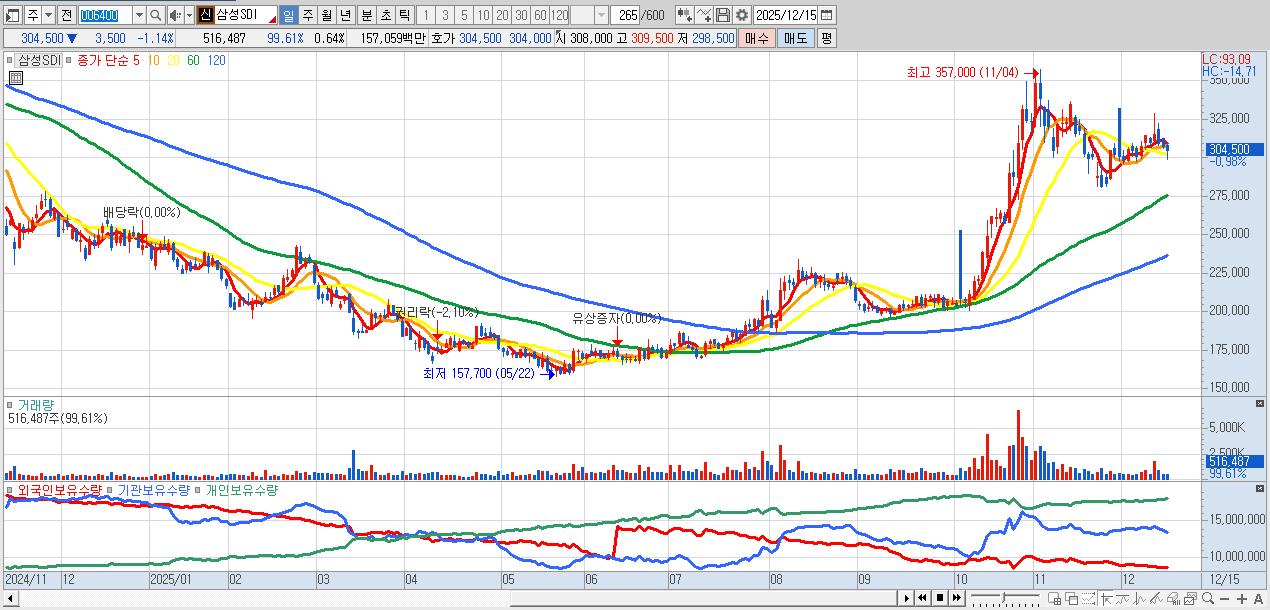Click the 신 badge before 삼성SDI

pyautogui.click(x=205, y=15)
